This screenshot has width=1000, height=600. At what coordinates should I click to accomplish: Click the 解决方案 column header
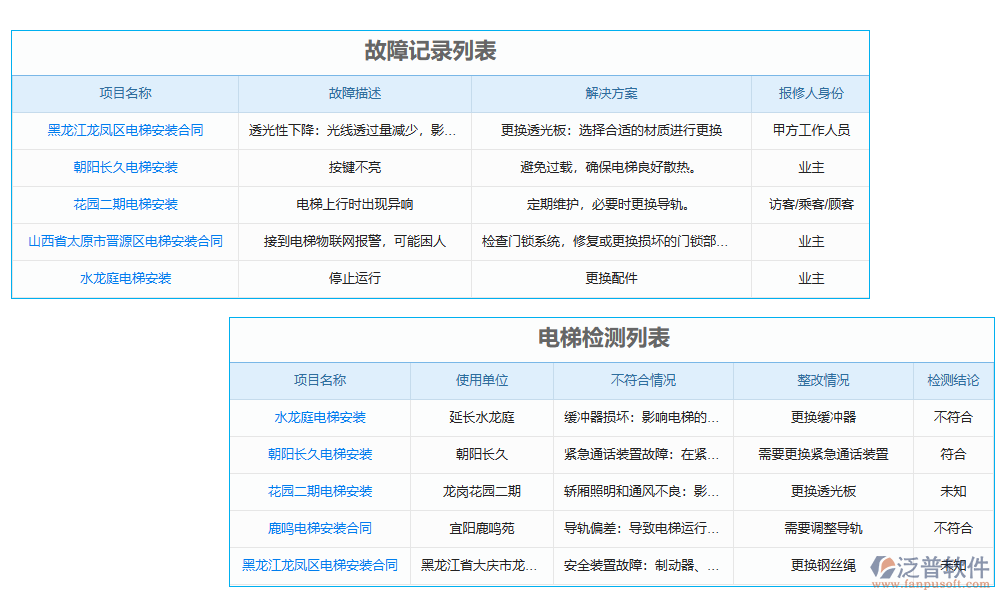[611, 93]
